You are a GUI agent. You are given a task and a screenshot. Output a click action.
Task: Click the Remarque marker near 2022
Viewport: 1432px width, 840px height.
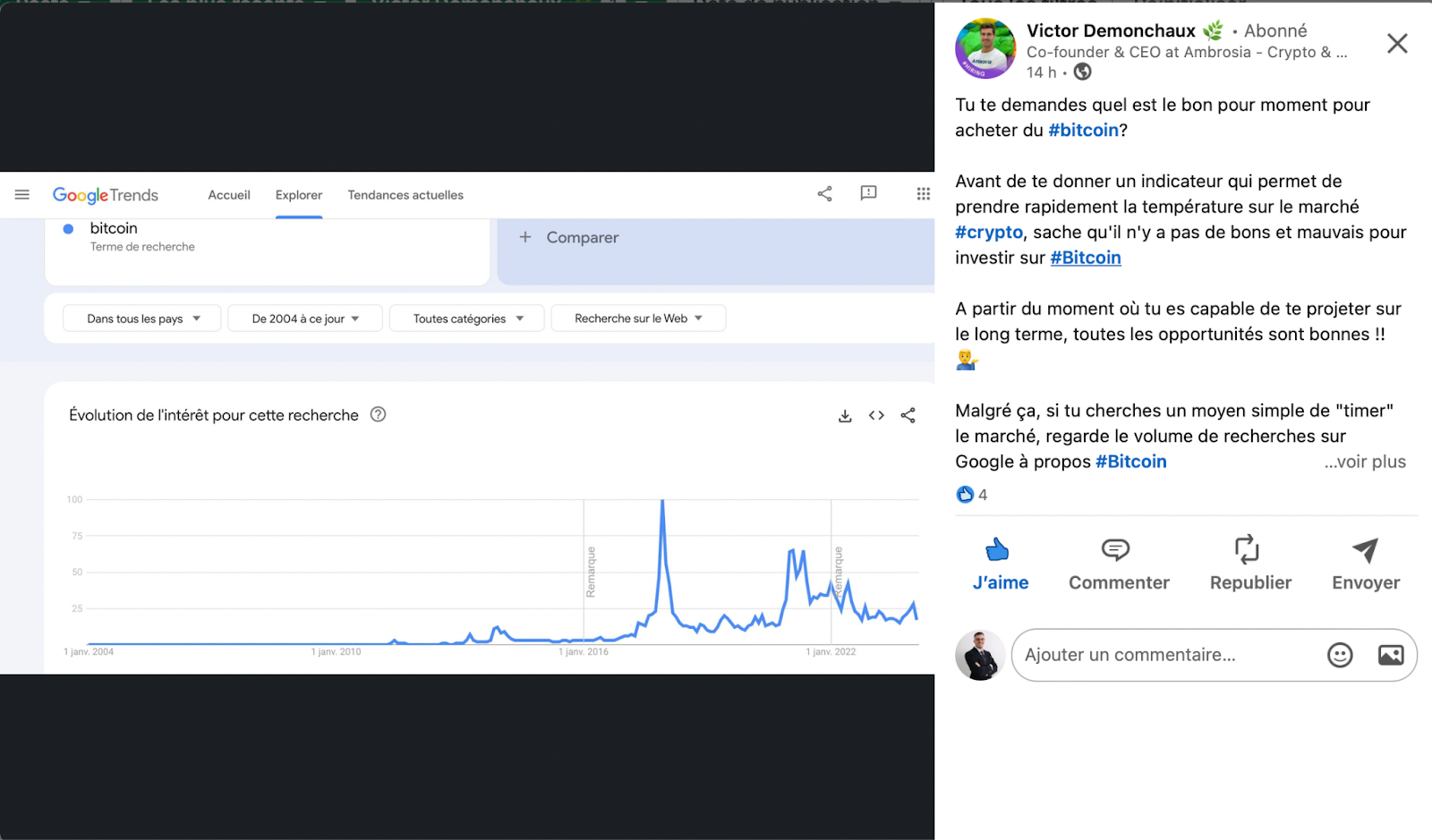point(839,573)
